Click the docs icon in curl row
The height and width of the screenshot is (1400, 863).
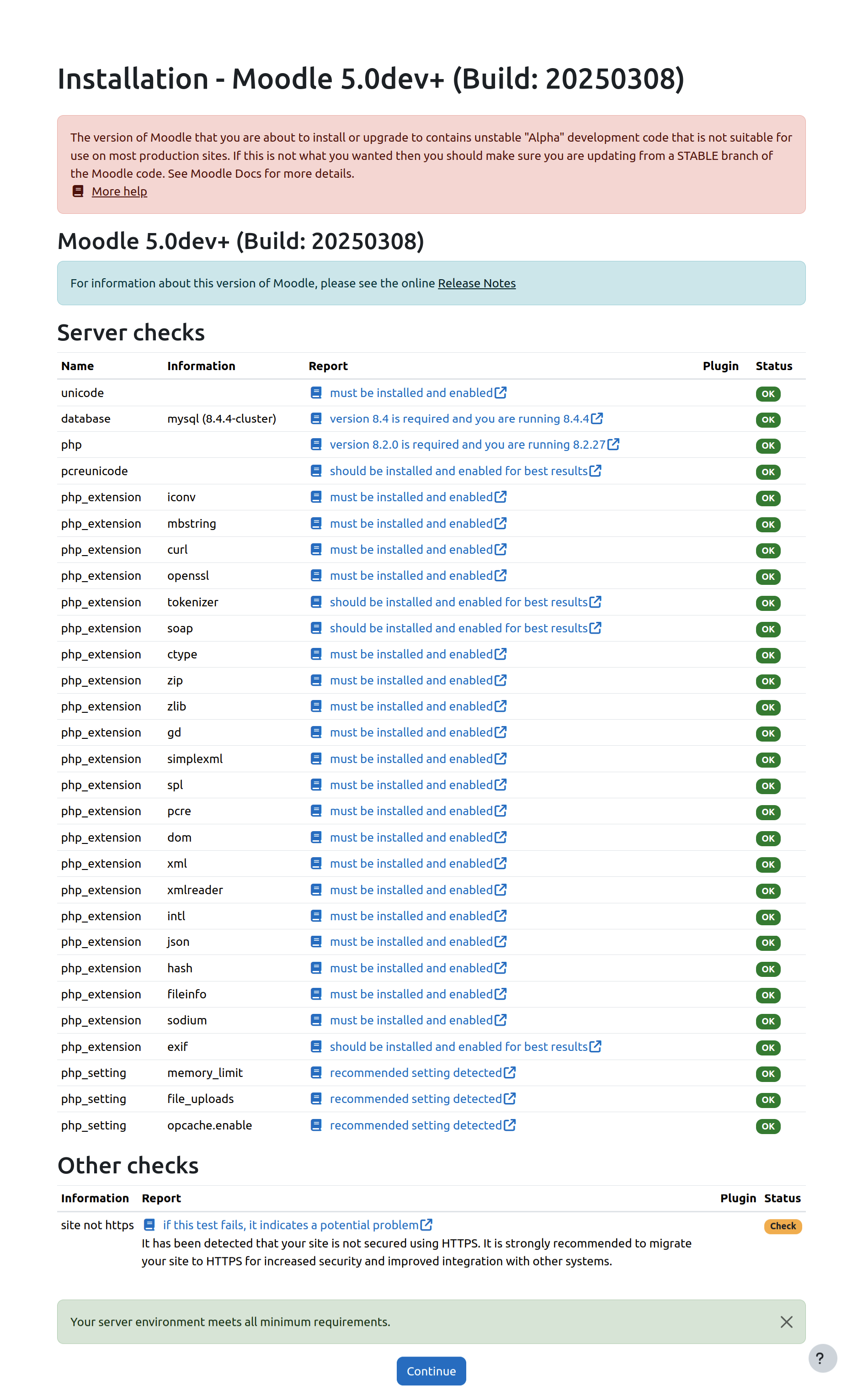tap(316, 549)
